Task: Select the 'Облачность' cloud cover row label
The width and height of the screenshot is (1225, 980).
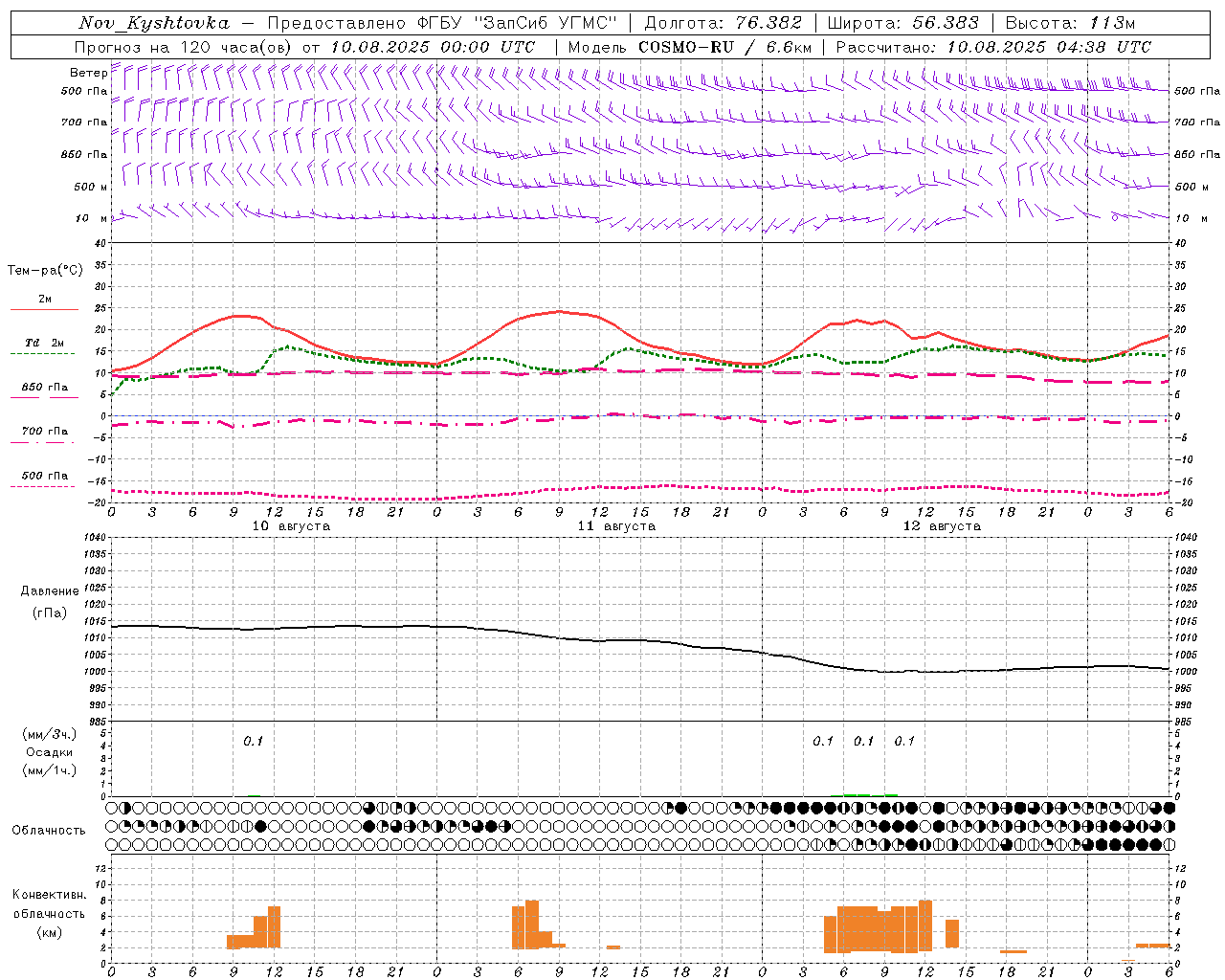Action: (49, 830)
